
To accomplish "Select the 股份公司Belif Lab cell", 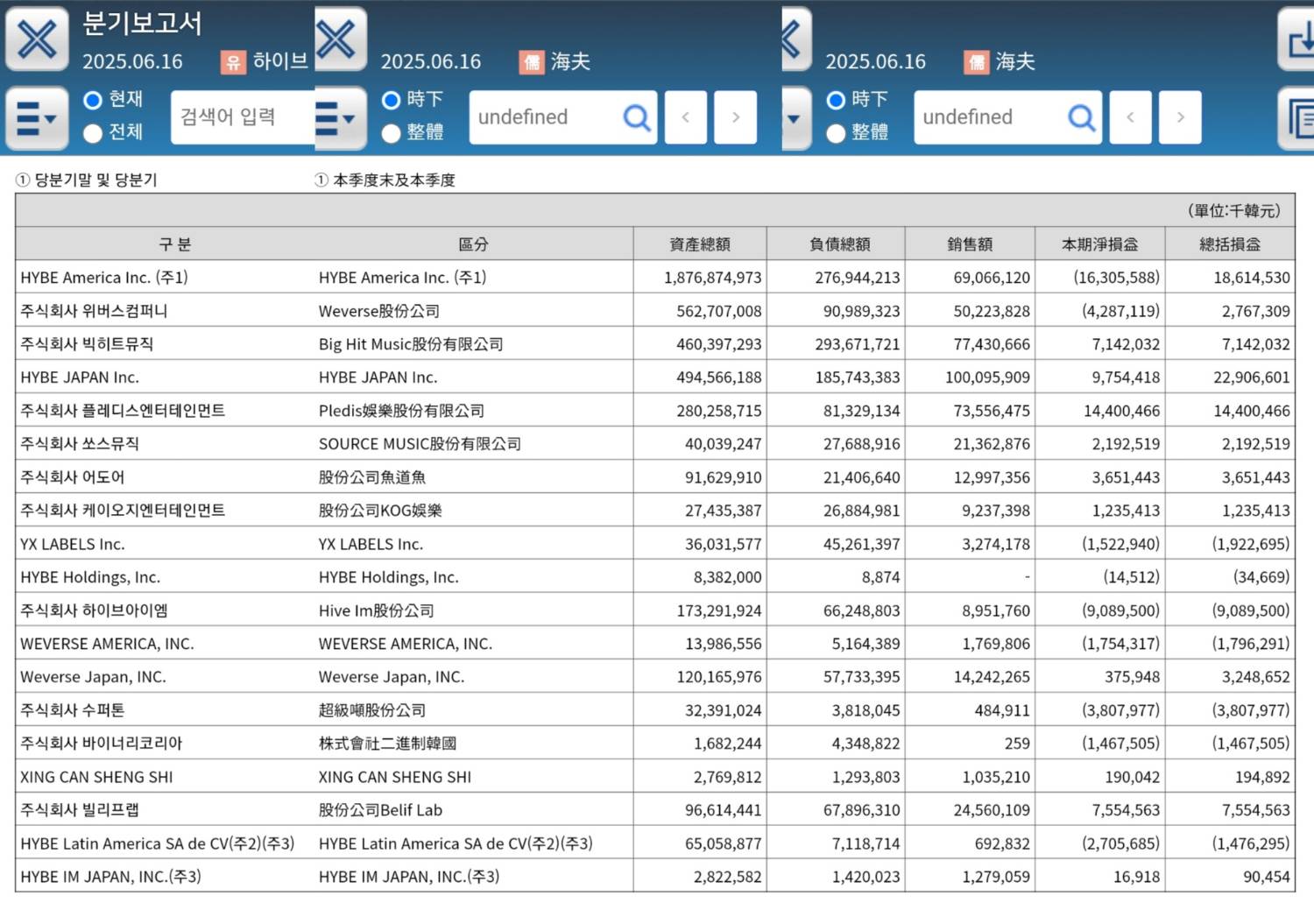I will click(380, 810).
